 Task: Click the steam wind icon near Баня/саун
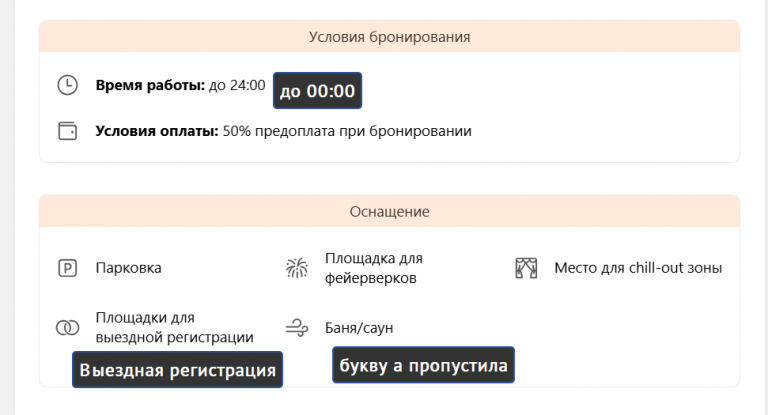297,327
